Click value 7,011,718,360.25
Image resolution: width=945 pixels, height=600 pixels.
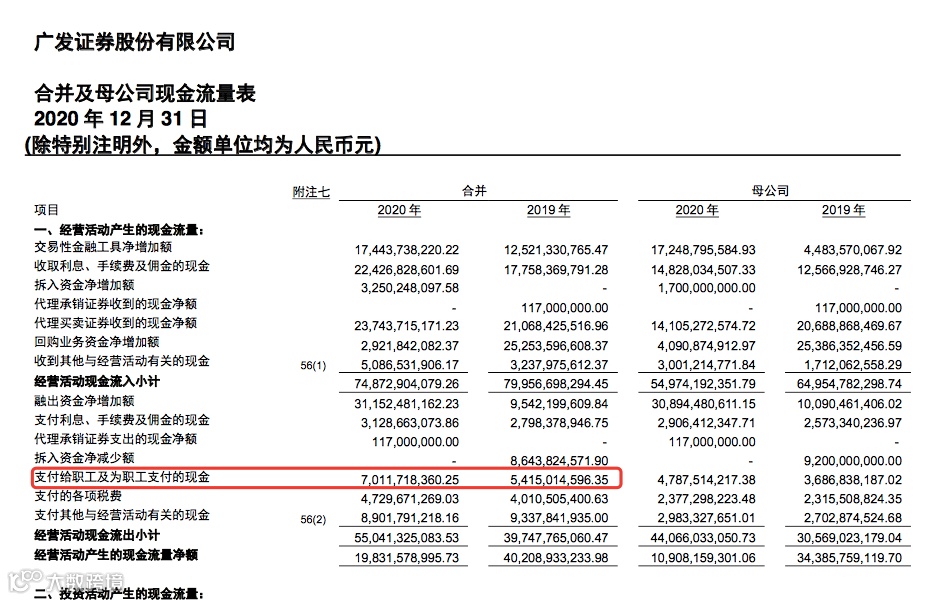pyautogui.click(x=410, y=480)
